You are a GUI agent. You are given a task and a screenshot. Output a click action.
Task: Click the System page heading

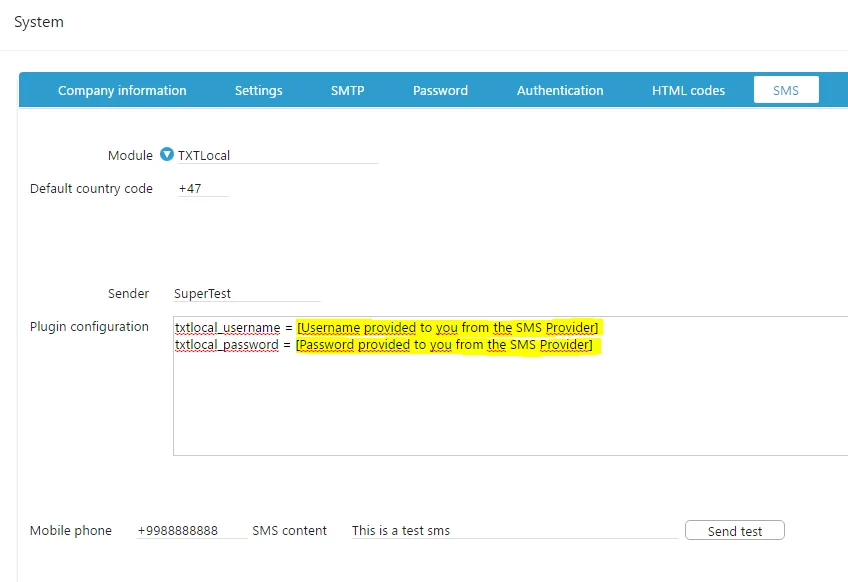coord(39,22)
